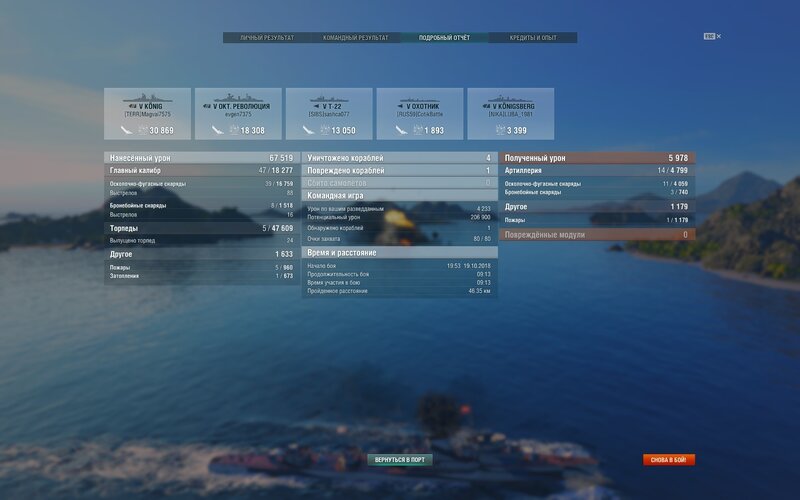This screenshot has width=800, height=500.
Task: Click the class icon before V Окт. Революция
Action: 207,106
